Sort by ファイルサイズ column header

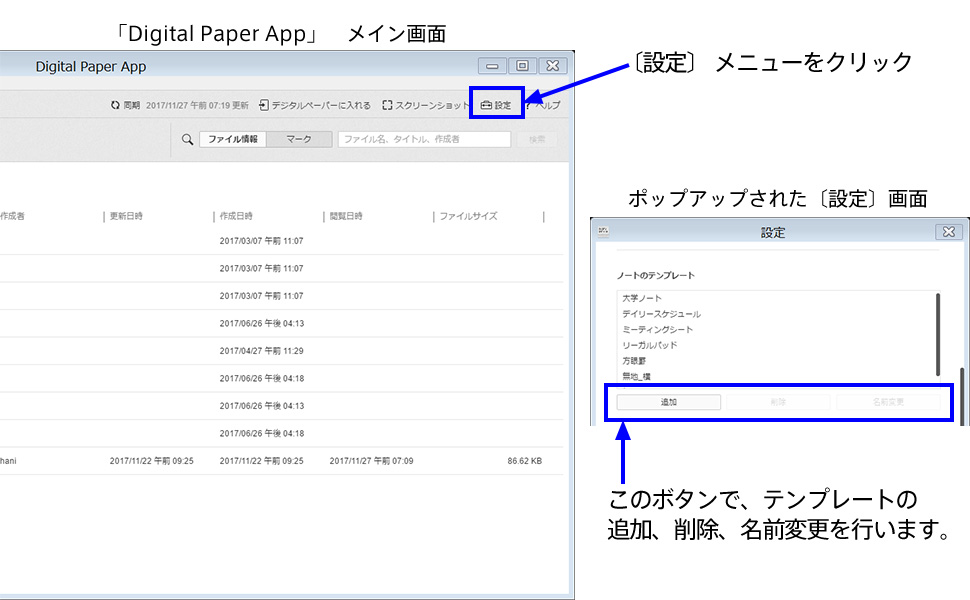(468, 216)
